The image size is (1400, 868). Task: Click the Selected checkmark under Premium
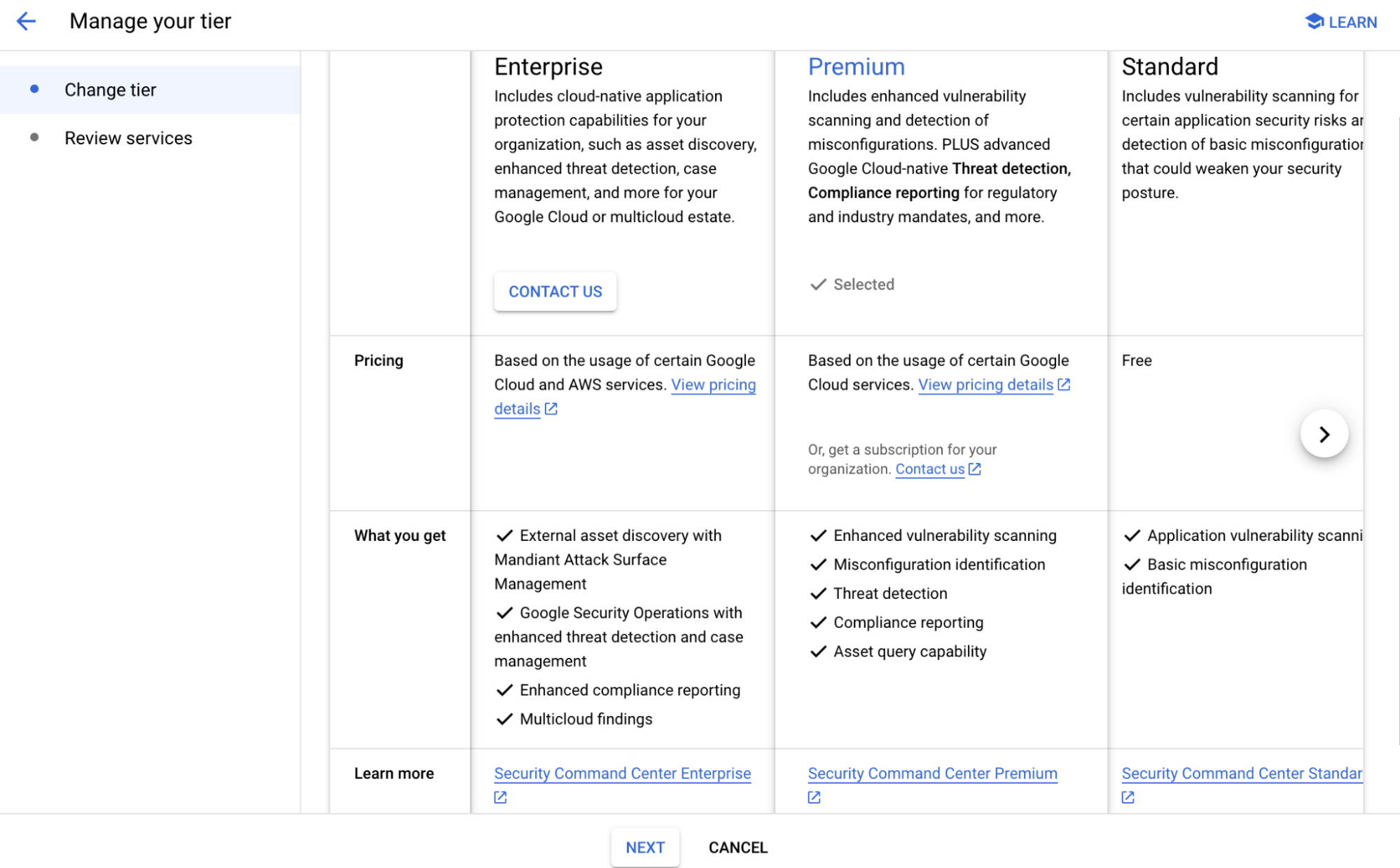coord(817,284)
